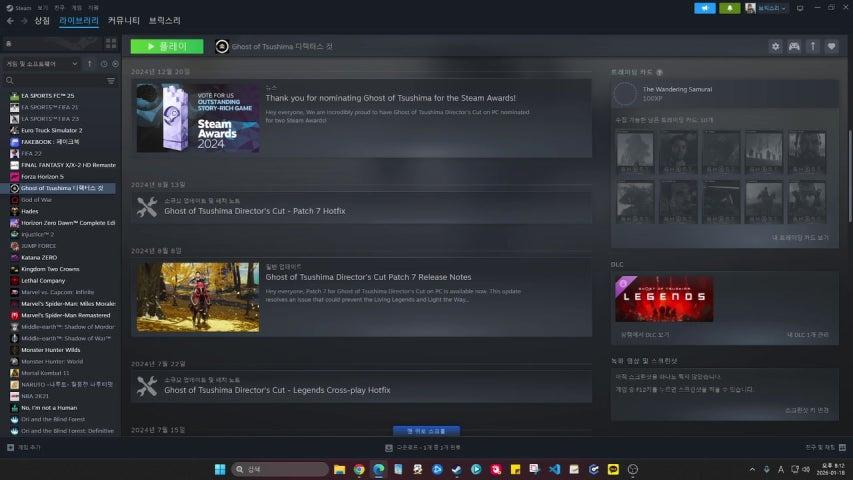
Task: Open the Library tab (라이브러리)
Action: click(79, 21)
